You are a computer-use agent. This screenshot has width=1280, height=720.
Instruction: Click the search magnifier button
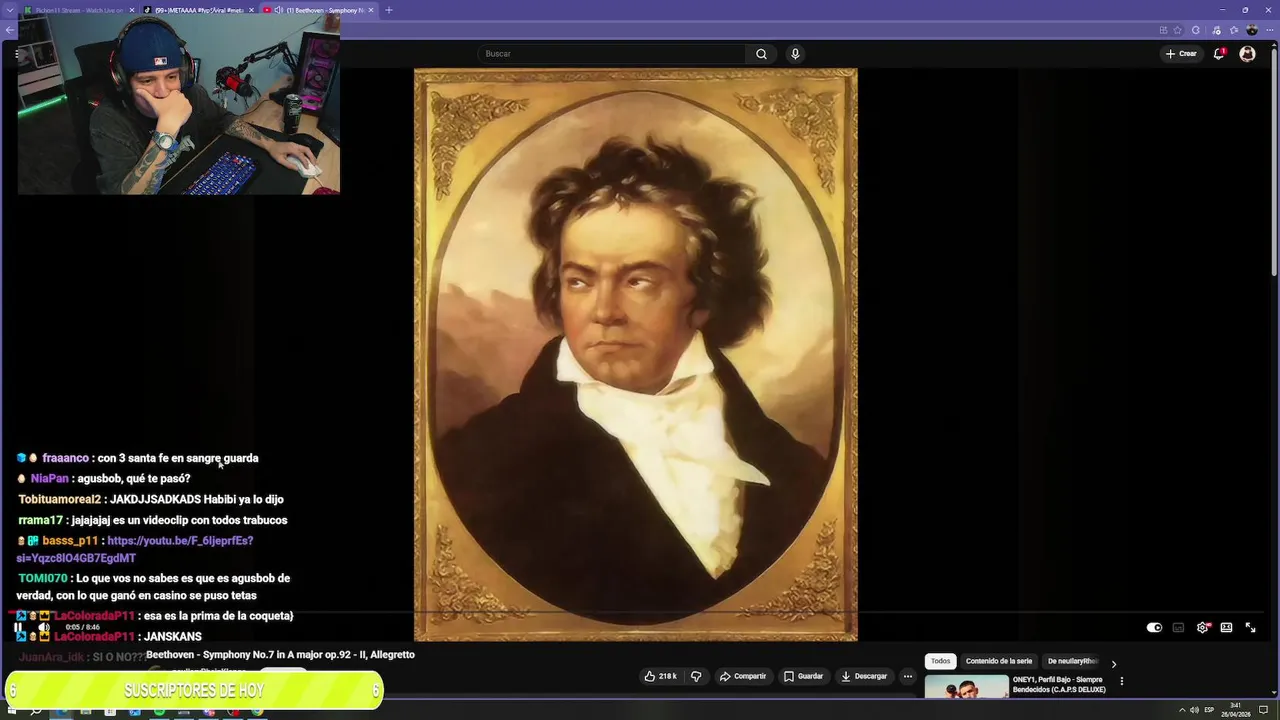point(761,54)
